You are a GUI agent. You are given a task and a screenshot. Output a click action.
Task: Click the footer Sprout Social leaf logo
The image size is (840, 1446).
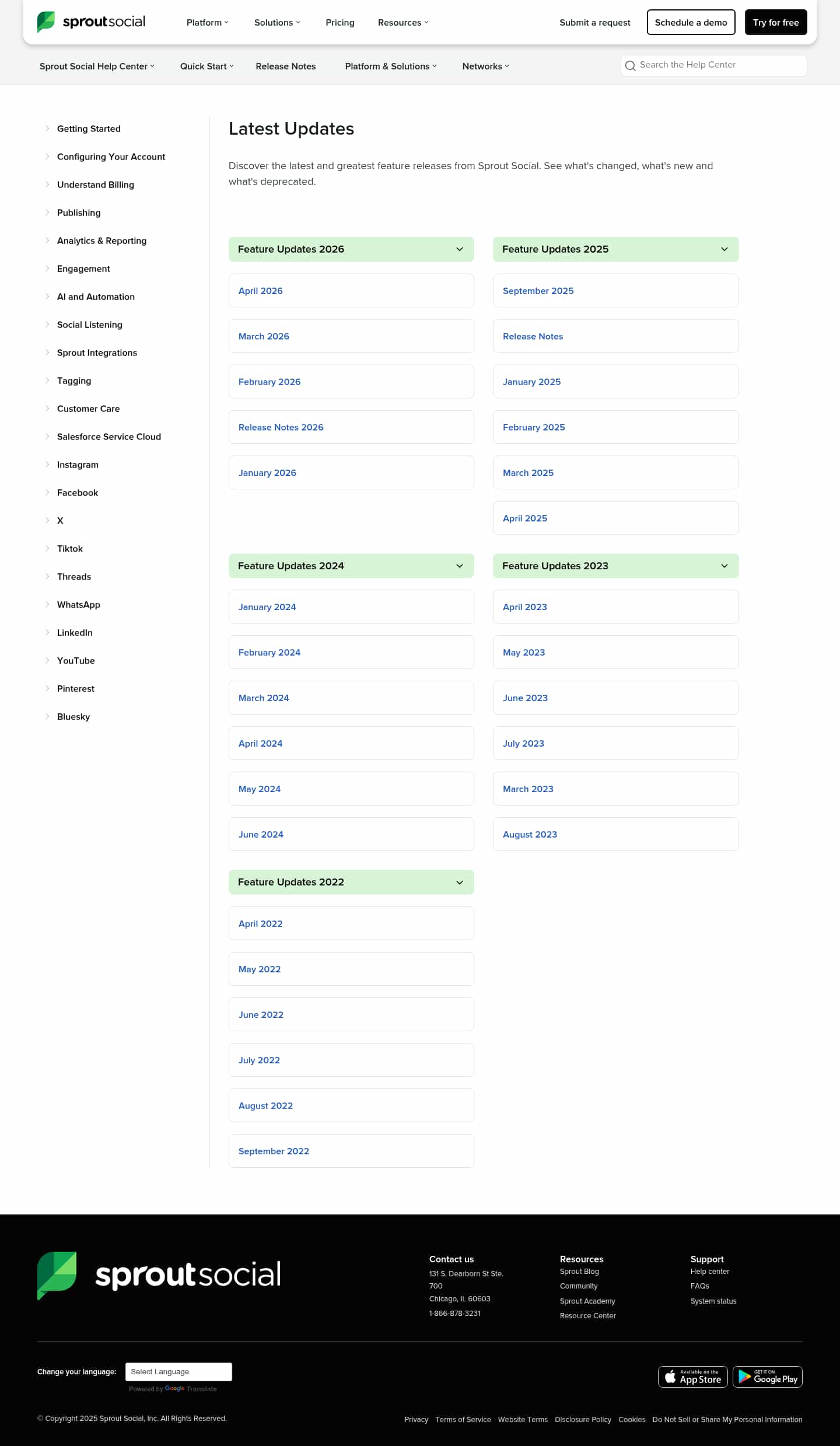pos(57,1275)
